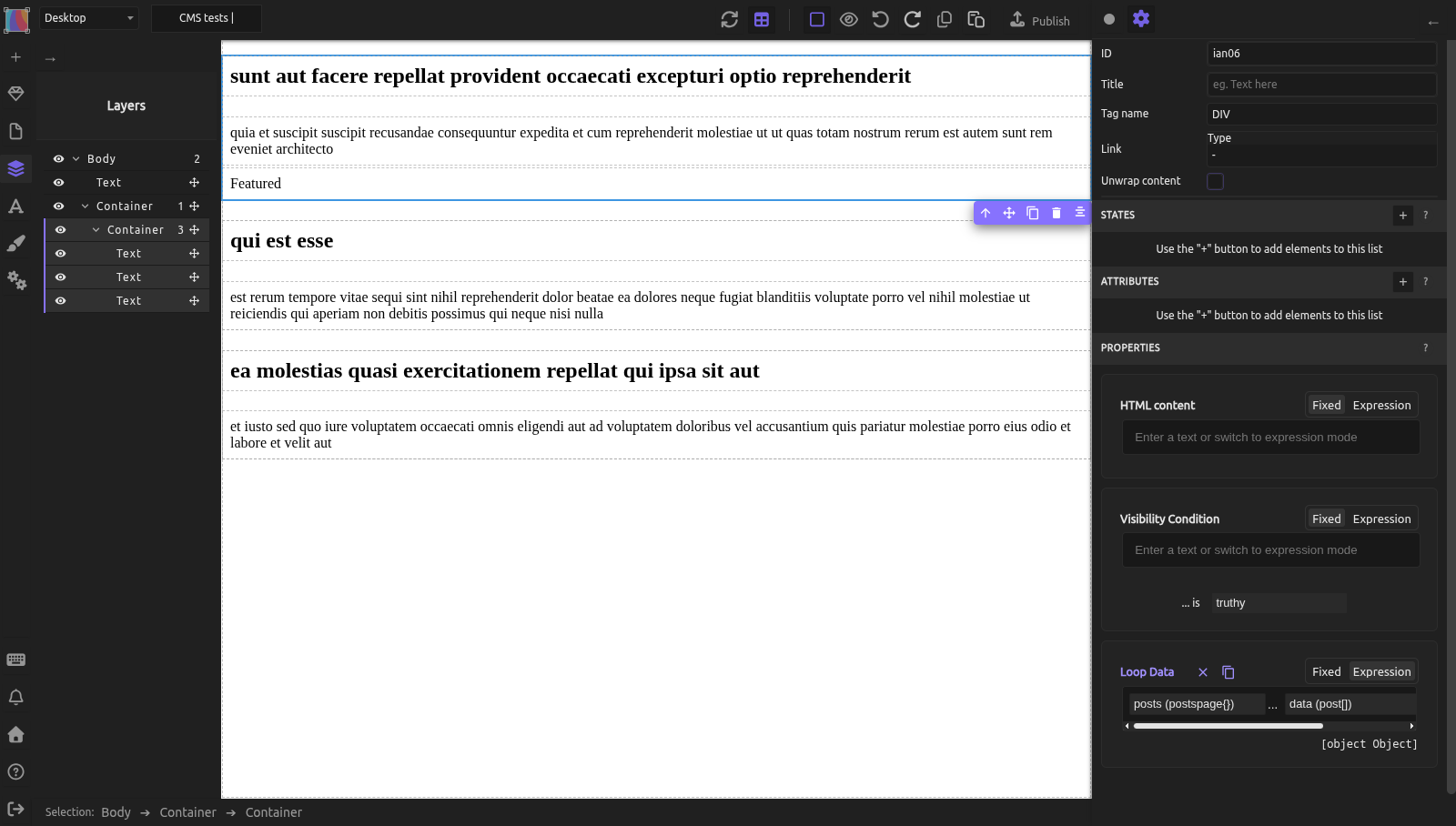The width and height of the screenshot is (1456, 826).
Task: Collapse the selected Container layer with 3 children
Action: tap(96, 229)
